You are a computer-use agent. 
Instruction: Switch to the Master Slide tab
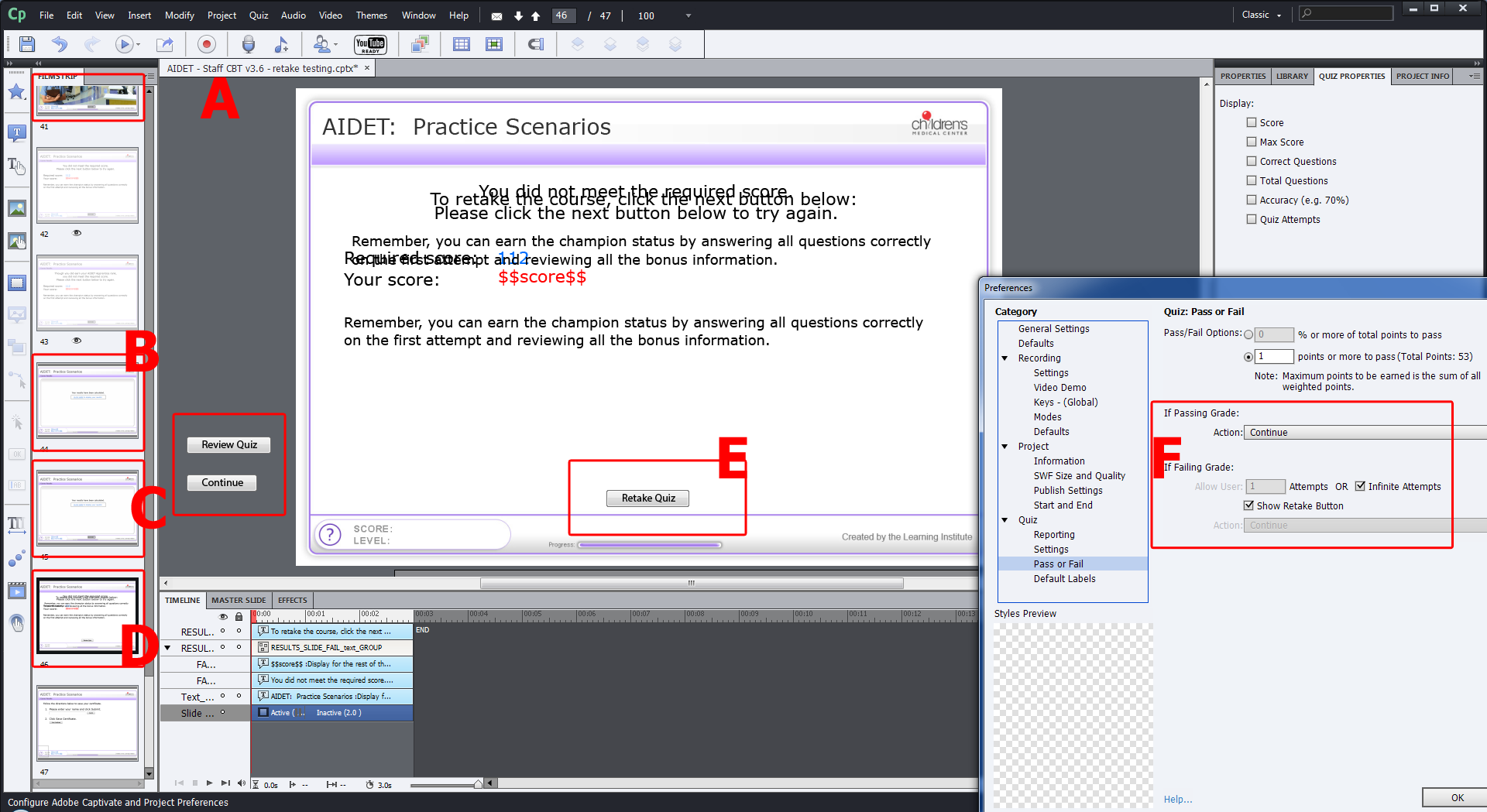click(x=239, y=600)
